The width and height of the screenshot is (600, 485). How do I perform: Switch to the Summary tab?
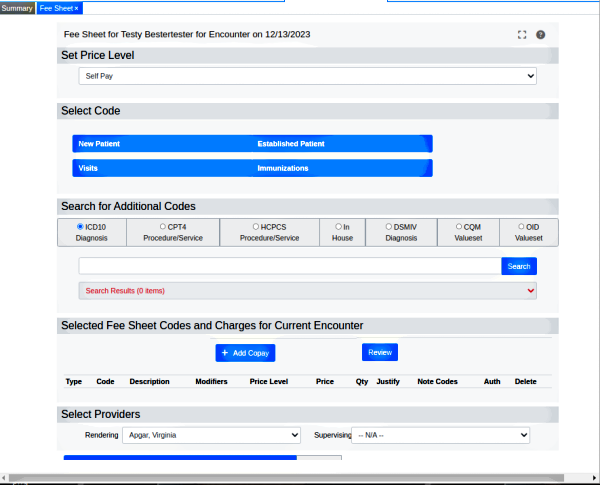17,8
